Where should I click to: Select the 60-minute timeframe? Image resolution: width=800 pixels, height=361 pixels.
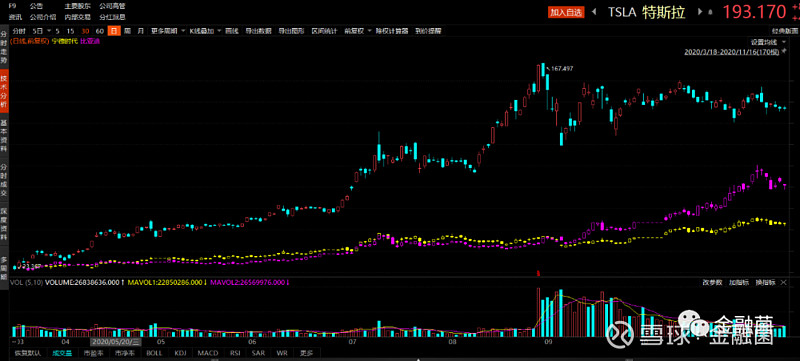point(99,31)
